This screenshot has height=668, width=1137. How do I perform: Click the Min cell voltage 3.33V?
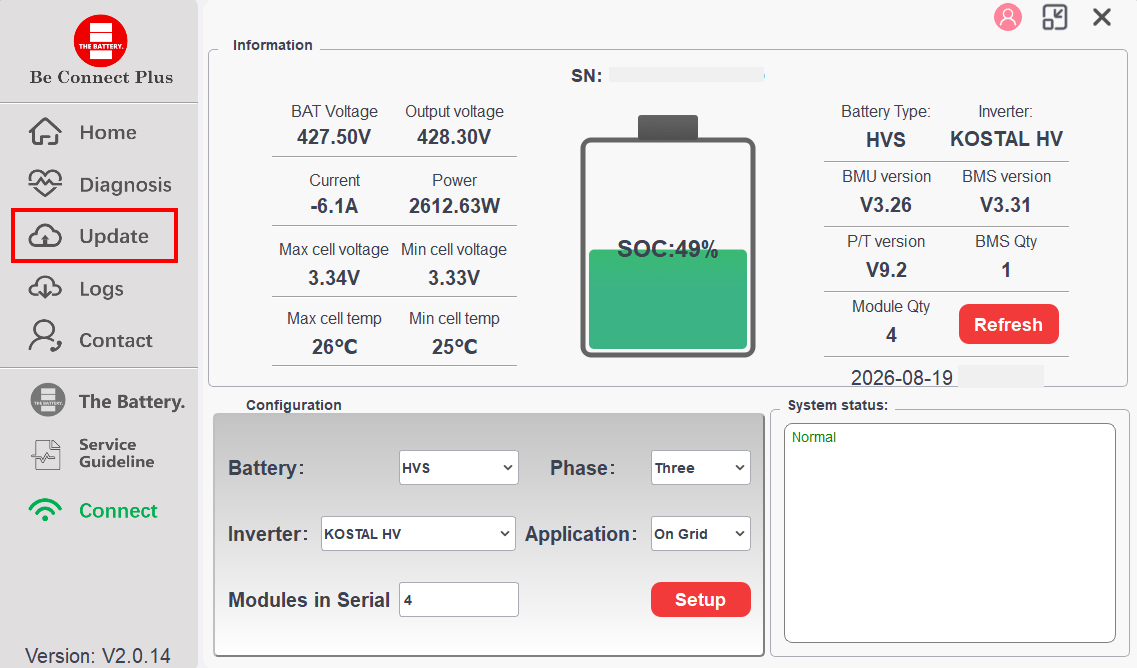click(x=454, y=278)
